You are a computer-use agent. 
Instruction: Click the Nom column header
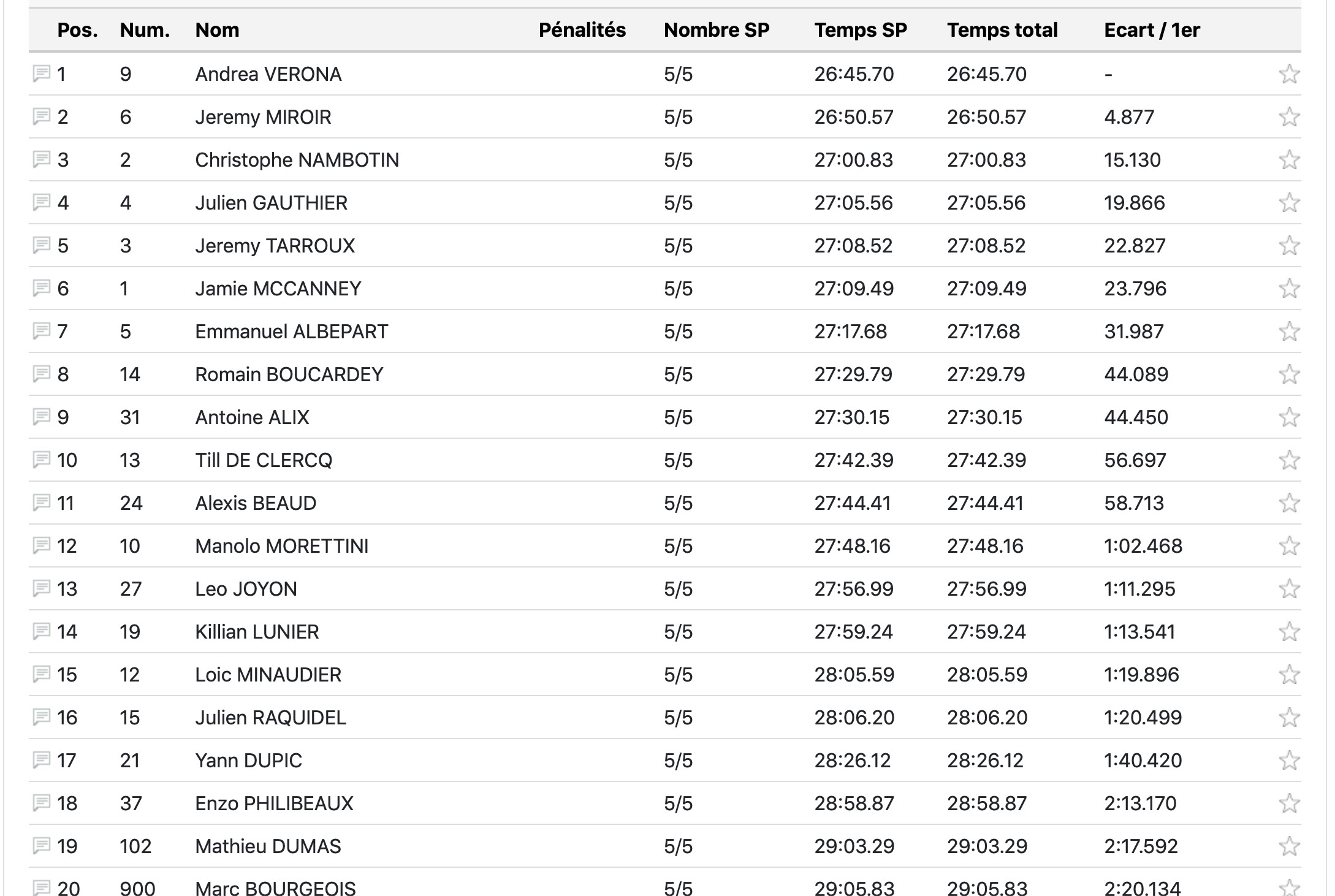pos(217,30)
